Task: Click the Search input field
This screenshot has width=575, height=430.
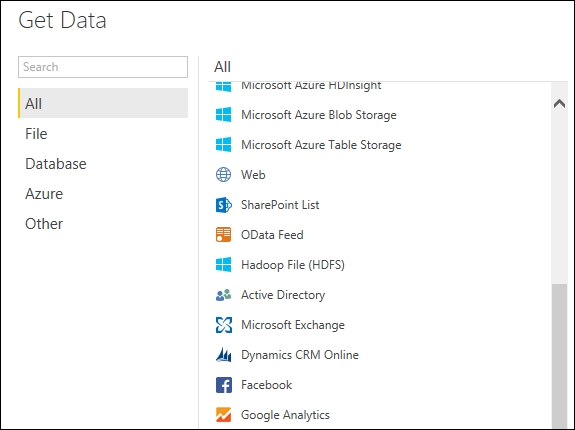Action: 103,67
